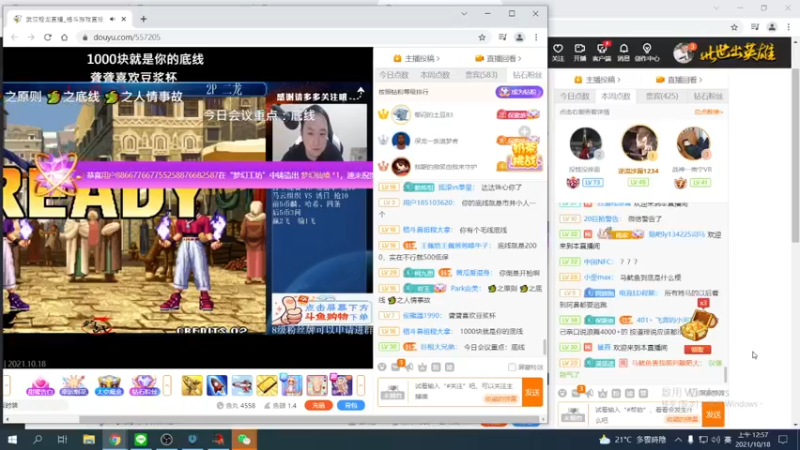Screen dimensions: 800x450
Task: Open reading list in front Chrome window
Action: click(x=503, y=37)
